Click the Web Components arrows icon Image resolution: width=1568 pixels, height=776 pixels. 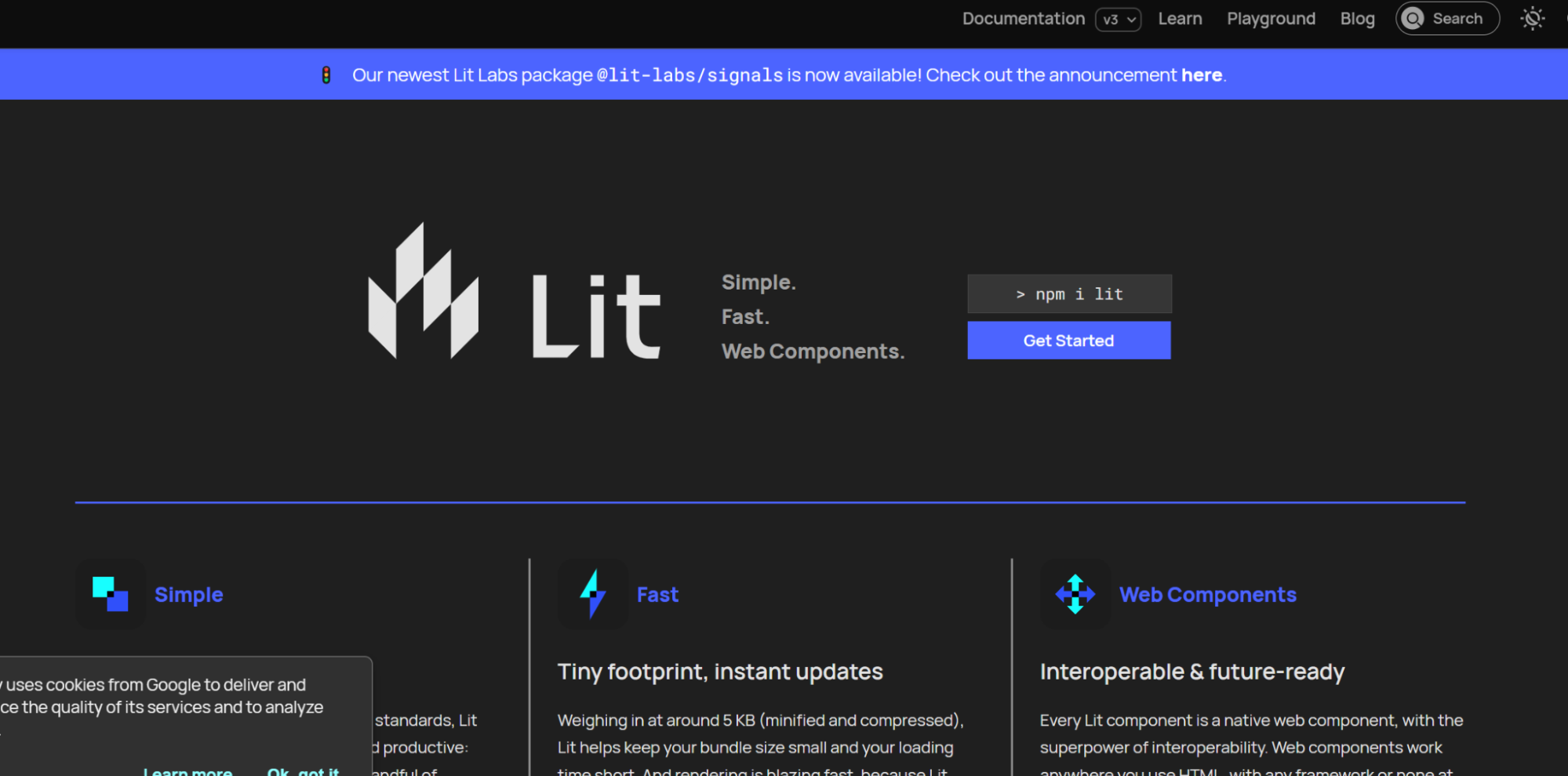[x=1075, y=594]
